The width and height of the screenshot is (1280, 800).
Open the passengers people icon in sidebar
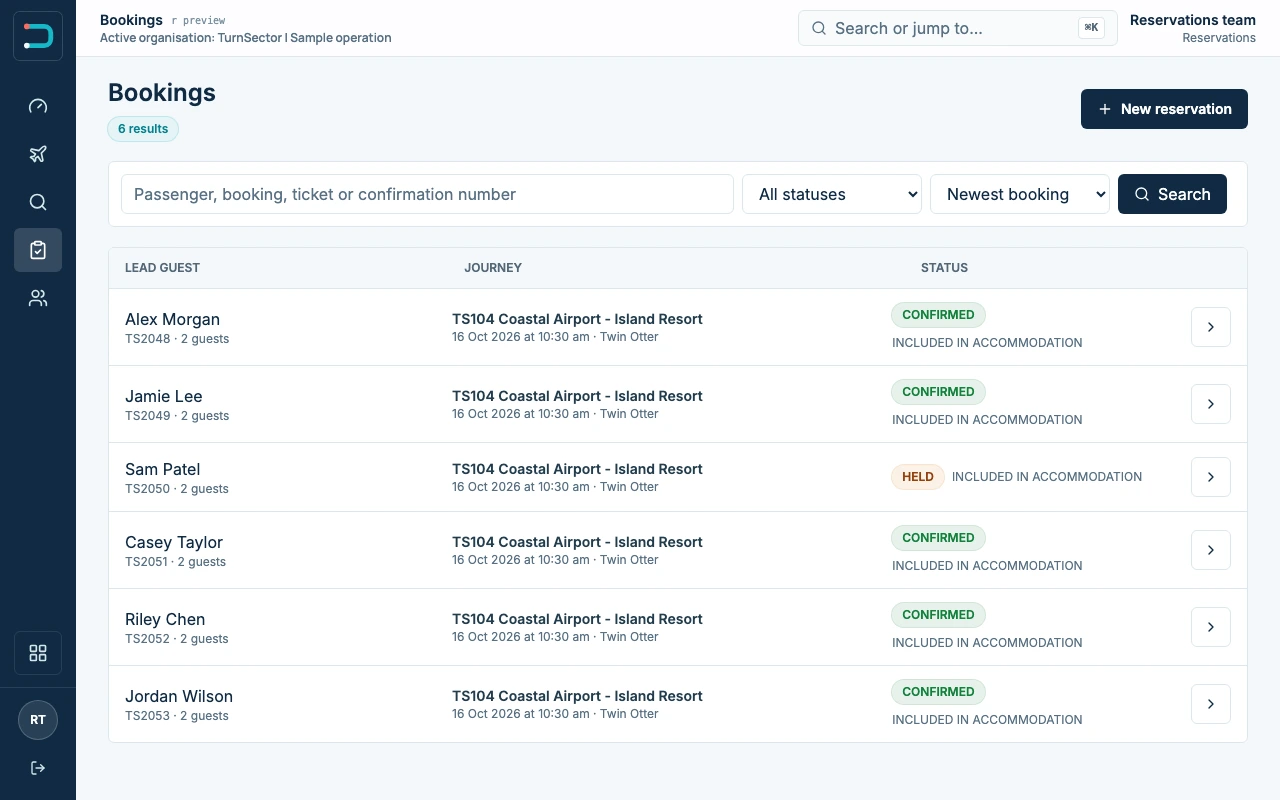pos(38,298)
